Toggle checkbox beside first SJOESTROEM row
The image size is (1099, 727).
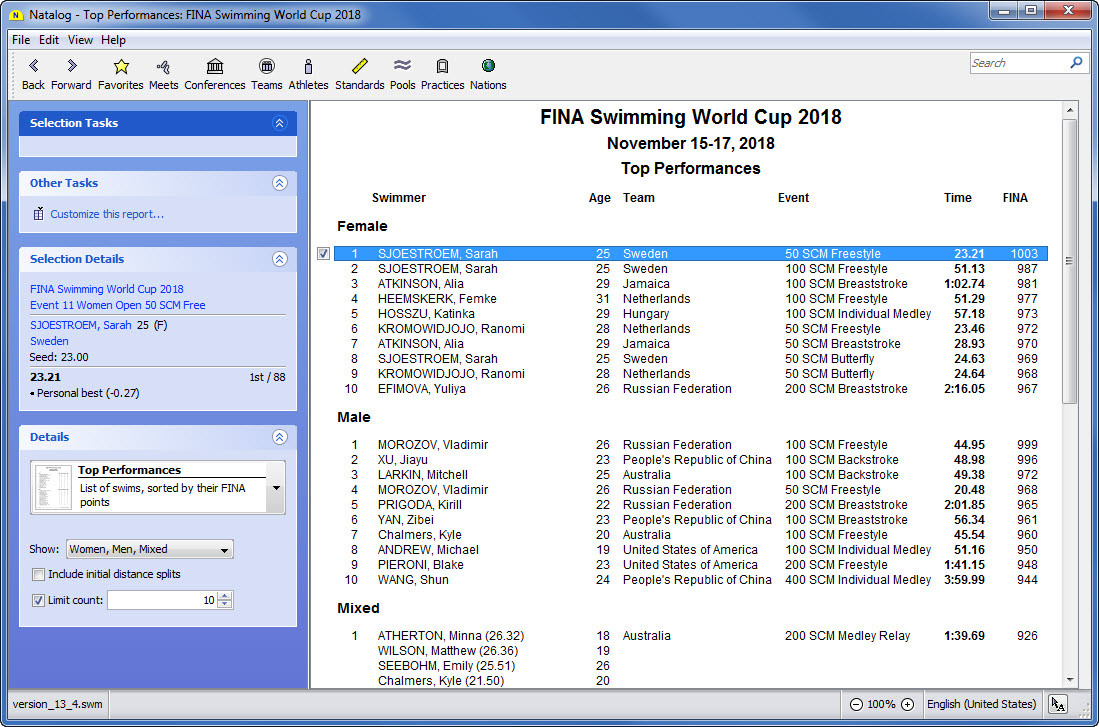pyautogui.click(x=323, y=254)
